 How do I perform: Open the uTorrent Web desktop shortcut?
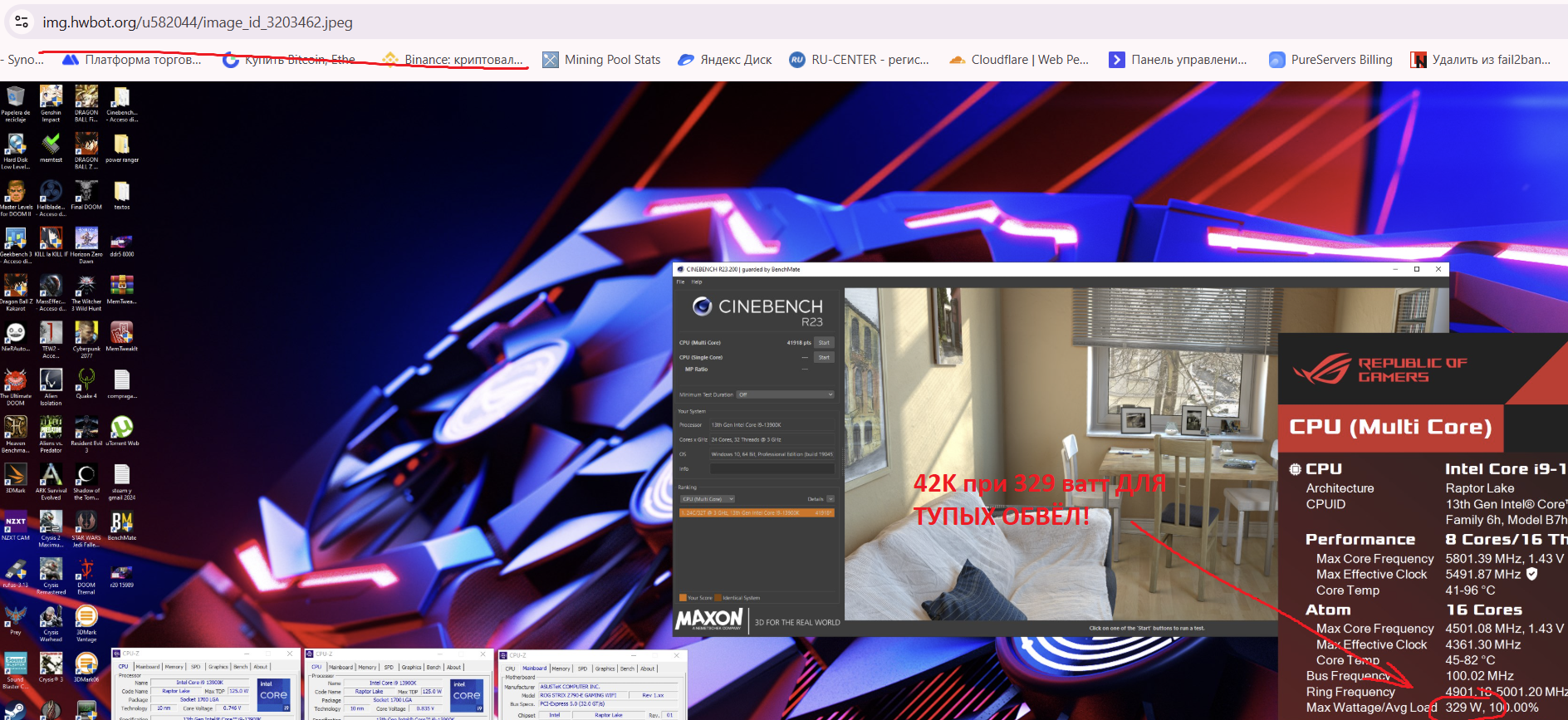122,432
